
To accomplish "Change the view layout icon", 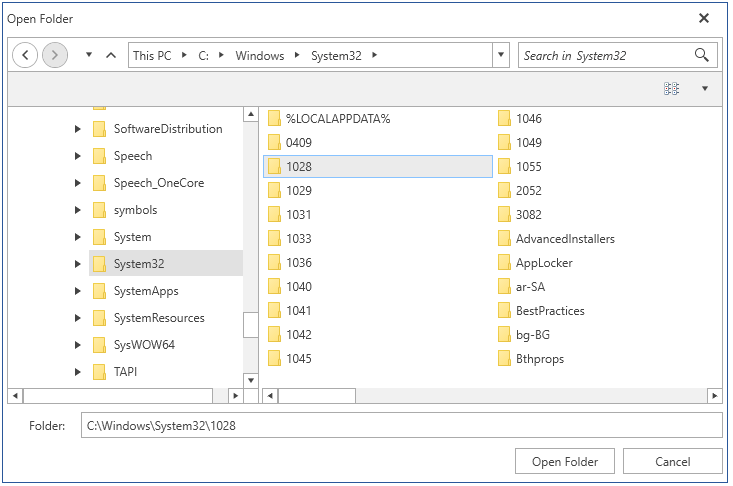I will (671, 88).
